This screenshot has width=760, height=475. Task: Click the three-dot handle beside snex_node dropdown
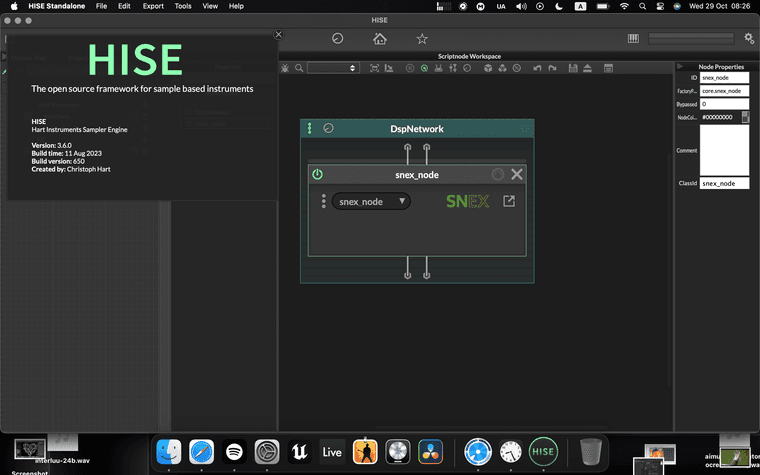click(x=323, y=201)
